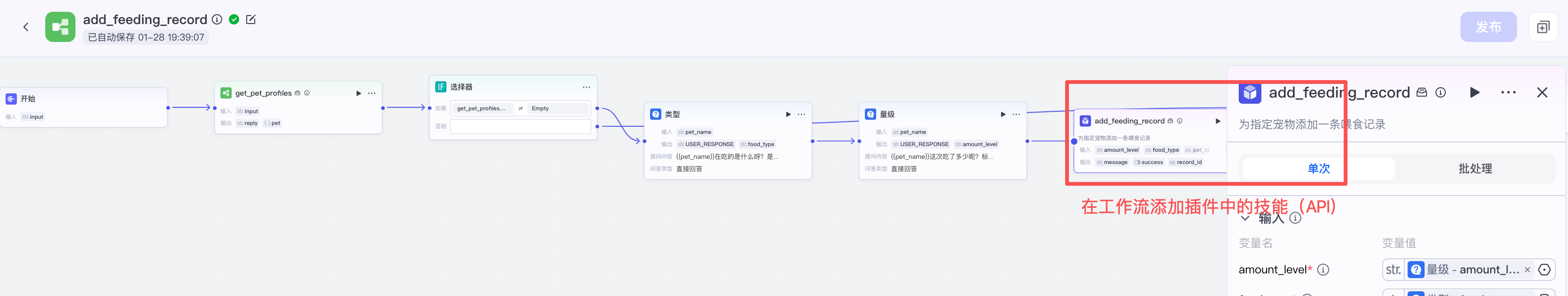Click the amount_level variable value field
This screenshot has height=296, width=1568.
[x=1468, y=269]
